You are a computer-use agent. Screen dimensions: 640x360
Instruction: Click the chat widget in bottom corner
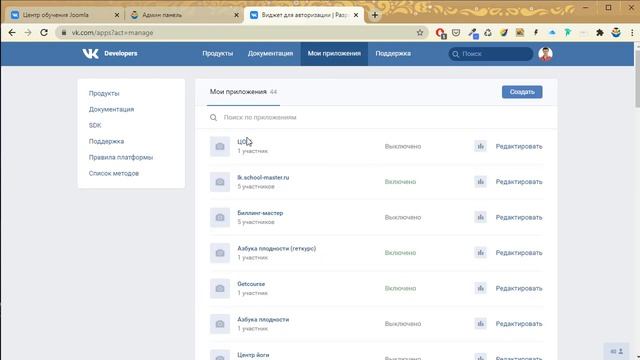(616, 351)
